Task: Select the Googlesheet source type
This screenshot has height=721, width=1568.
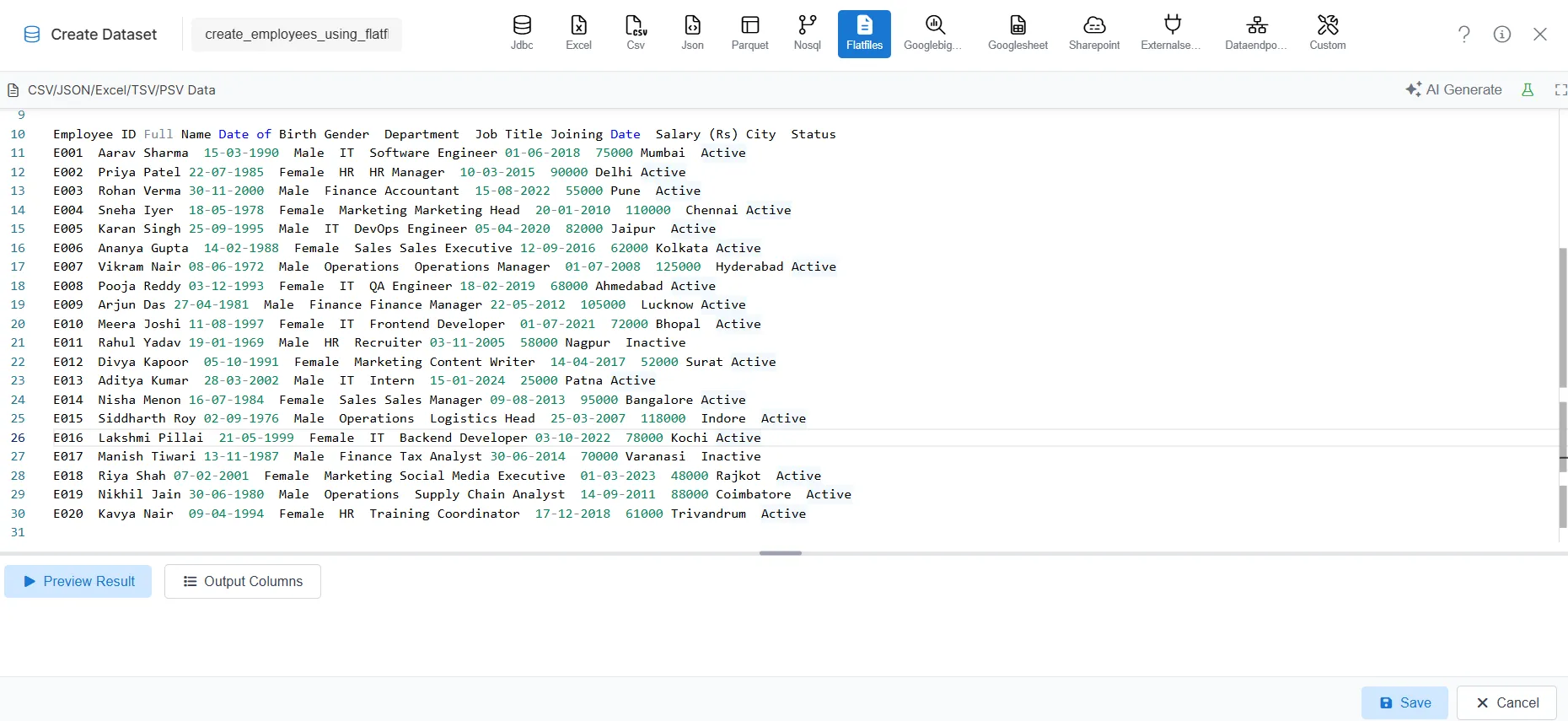Action: (x=1018, y=34)
